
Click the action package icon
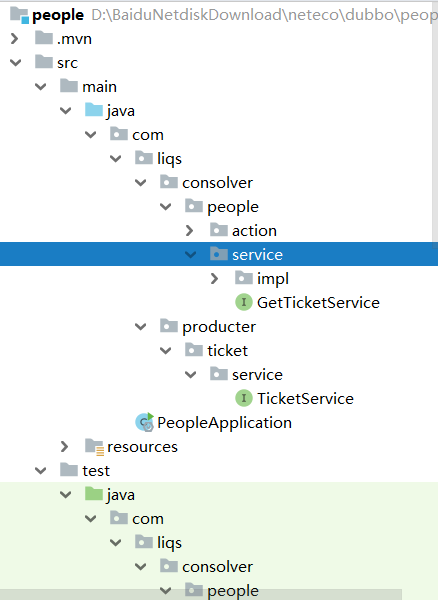[x=219, y=230]
